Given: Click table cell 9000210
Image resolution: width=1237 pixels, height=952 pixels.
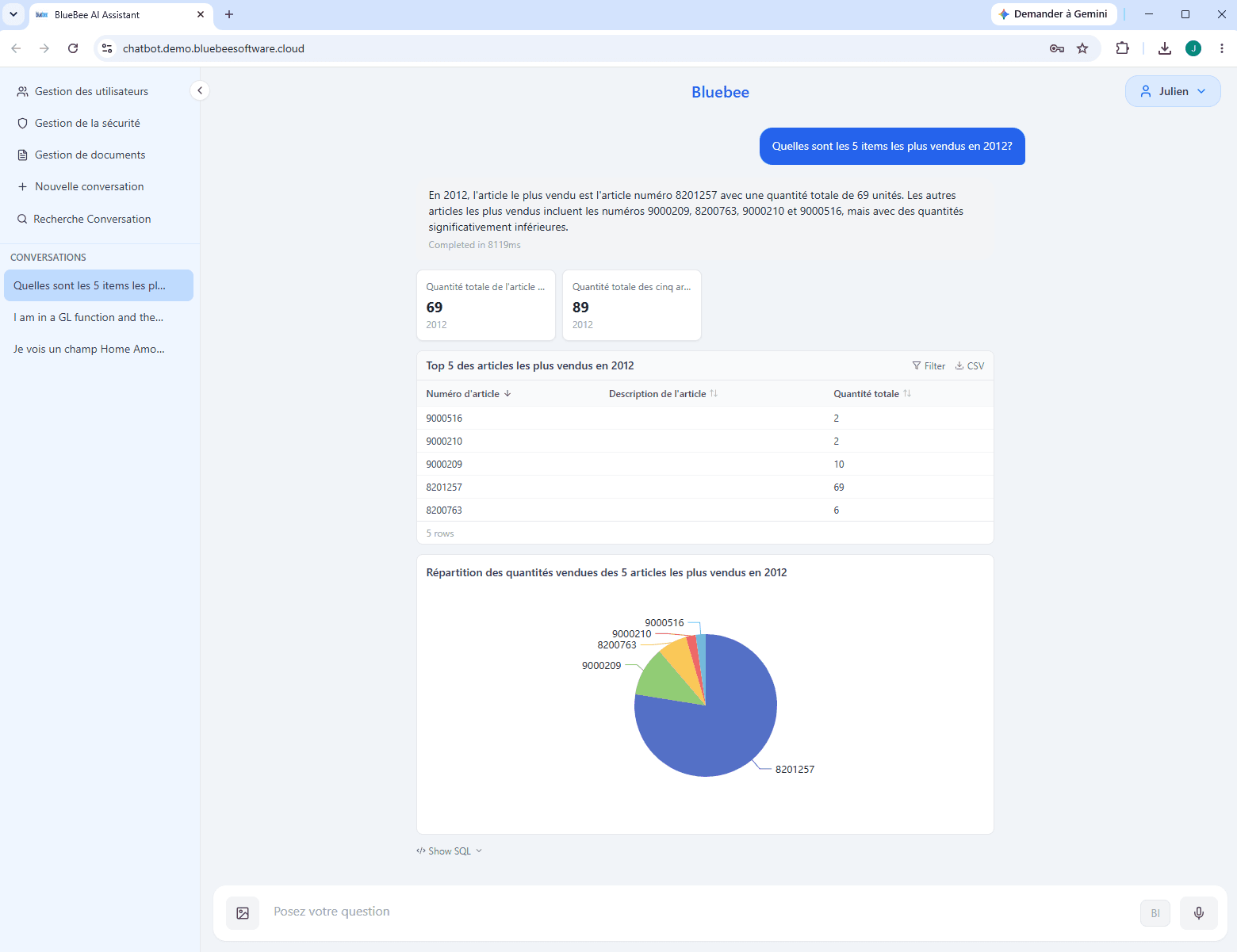Looking at the screenshot, I should click(x=444, y=442).
